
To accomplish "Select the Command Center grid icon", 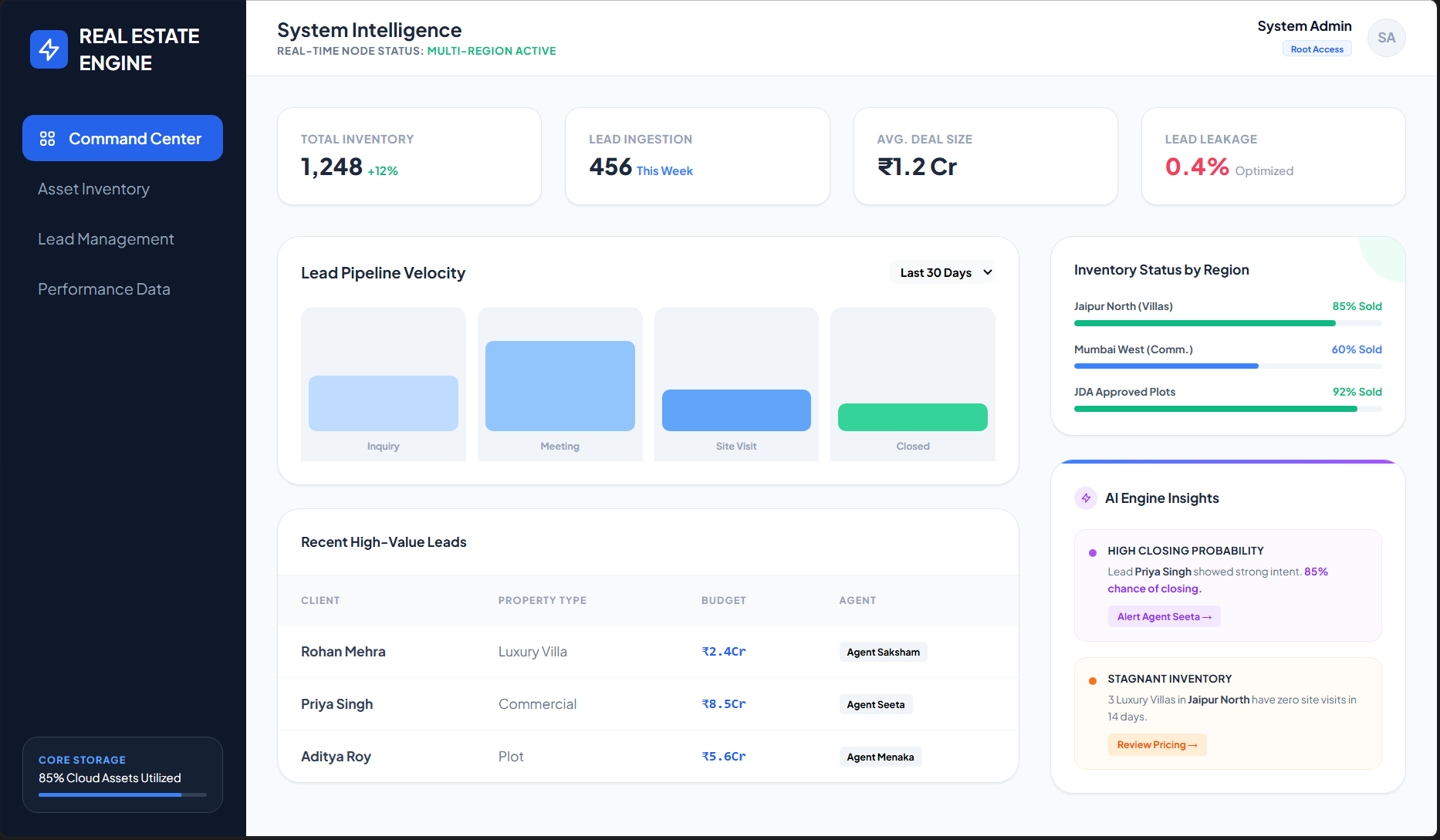I will pyautogui.click(x=47, y=138).
